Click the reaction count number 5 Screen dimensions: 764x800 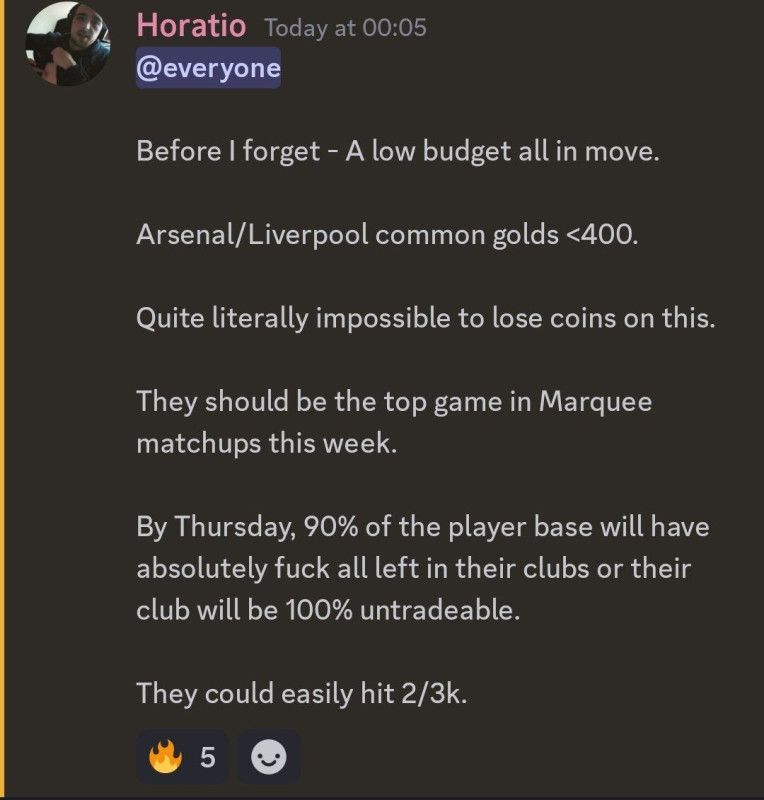pyautogui.click(x=207, y=757)
